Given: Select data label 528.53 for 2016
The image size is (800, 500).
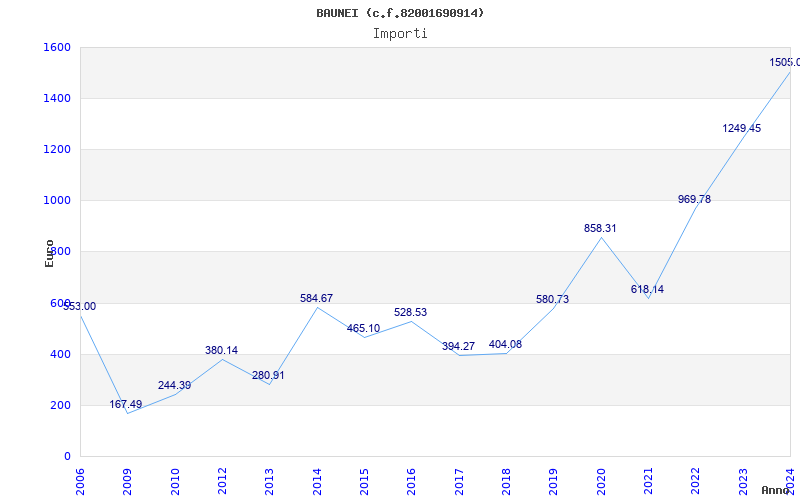Looking at the screenshot, I should click(410, 312).
